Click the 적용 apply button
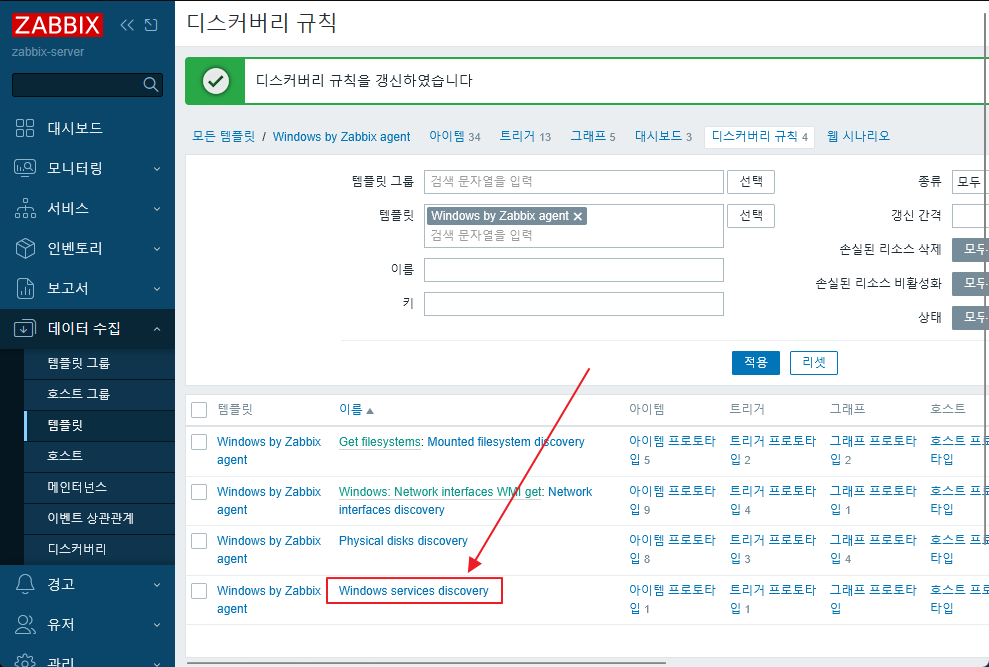Image resolution: width=989 pixels, height=667 pixels. point(756,362)
